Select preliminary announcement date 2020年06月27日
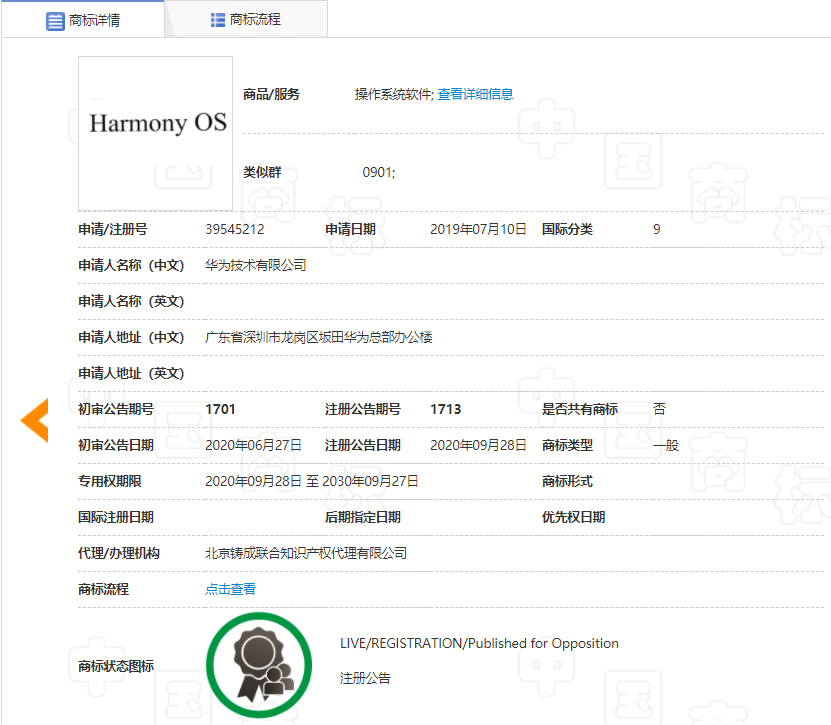Image resolution: width=831 pixels, height=725 pixels. (x=253, y=445)
